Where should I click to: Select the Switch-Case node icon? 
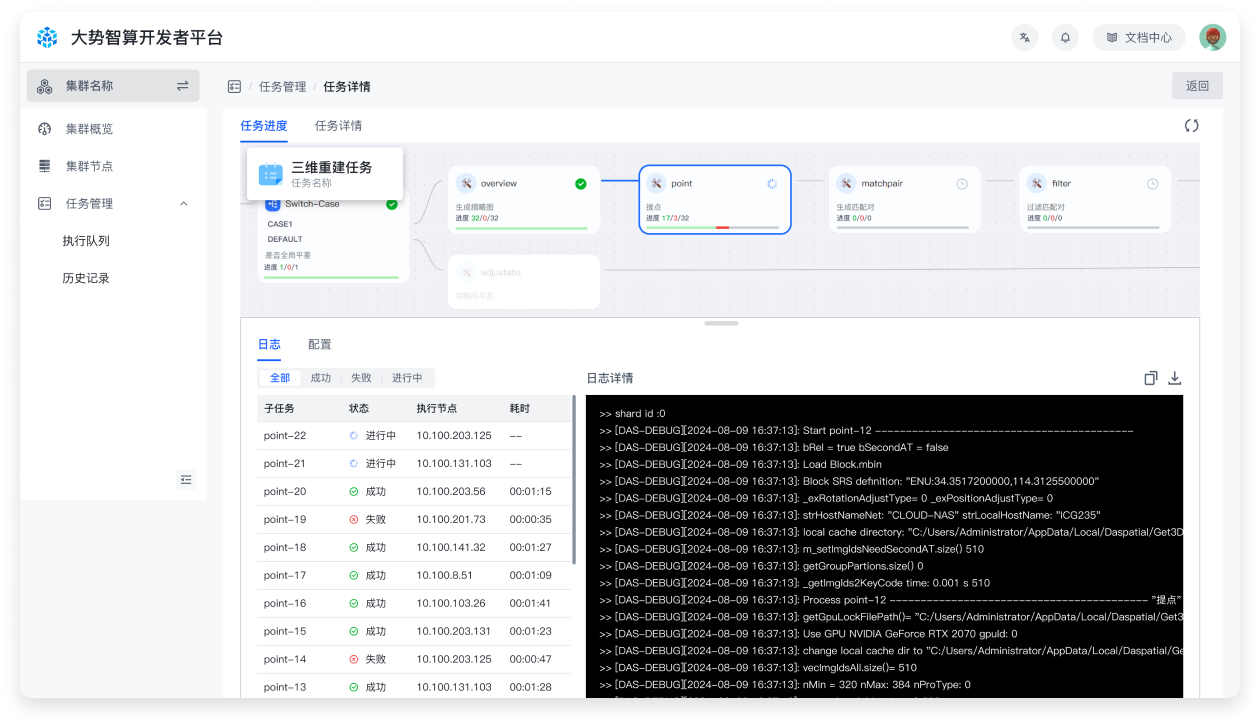(273, 204)
